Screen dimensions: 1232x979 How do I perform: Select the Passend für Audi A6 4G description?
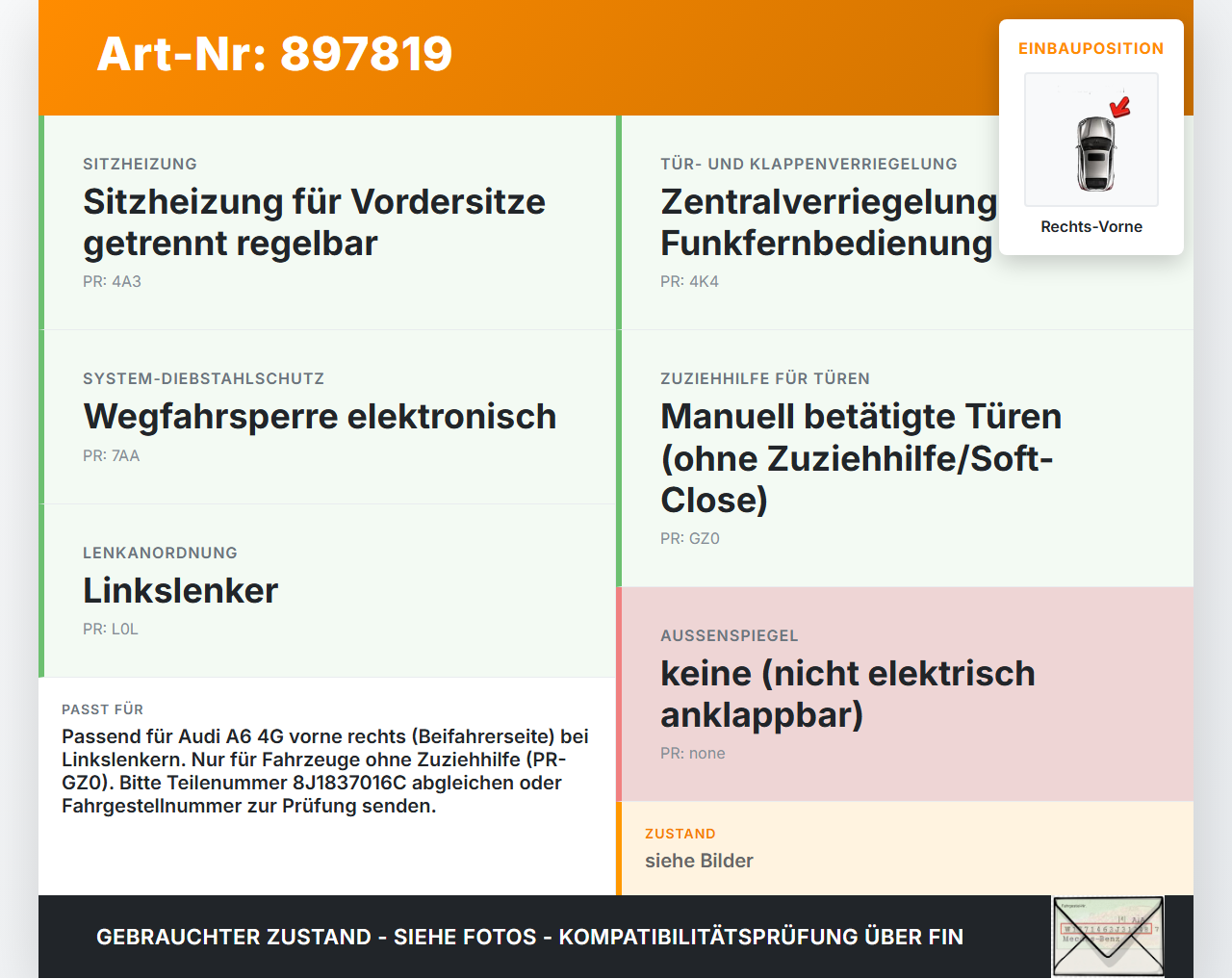pos(325,771)
